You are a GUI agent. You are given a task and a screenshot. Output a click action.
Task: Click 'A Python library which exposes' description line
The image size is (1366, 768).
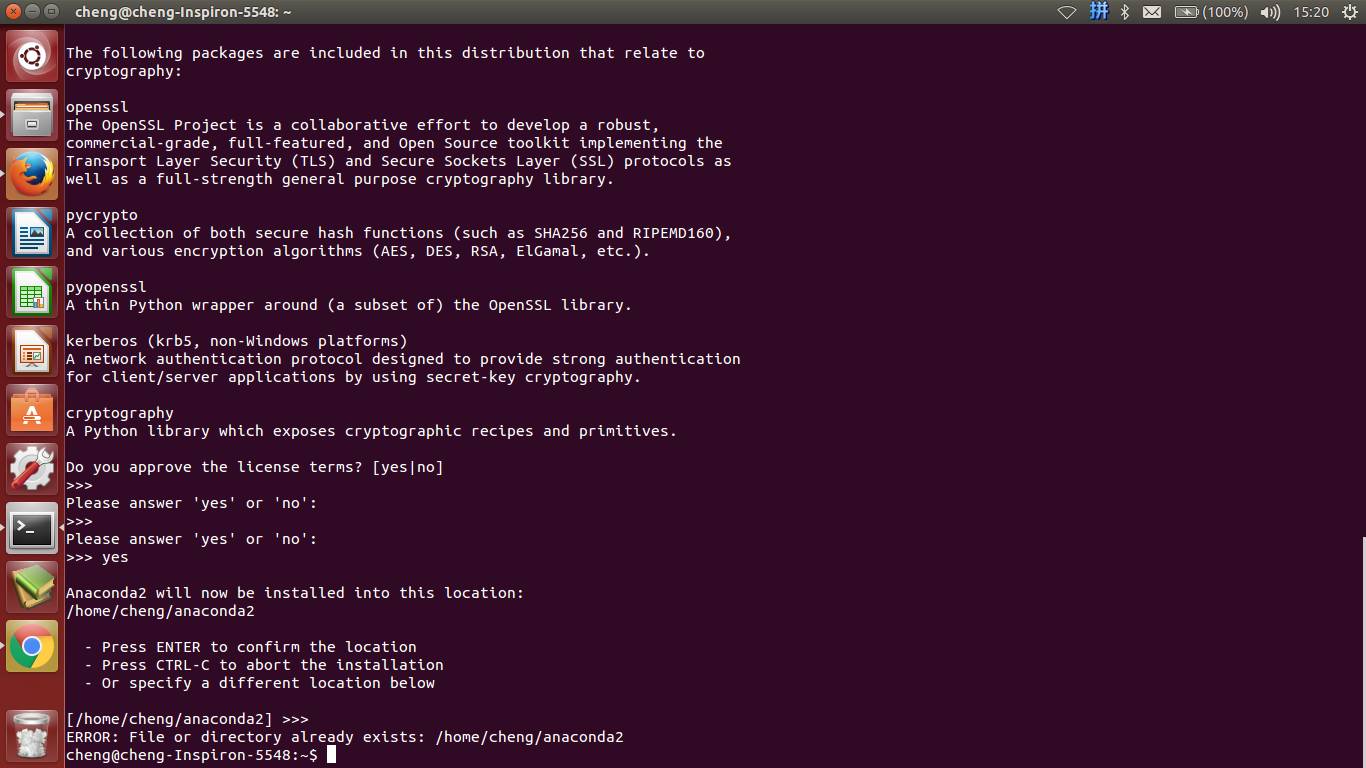click(x=372, y=431)
